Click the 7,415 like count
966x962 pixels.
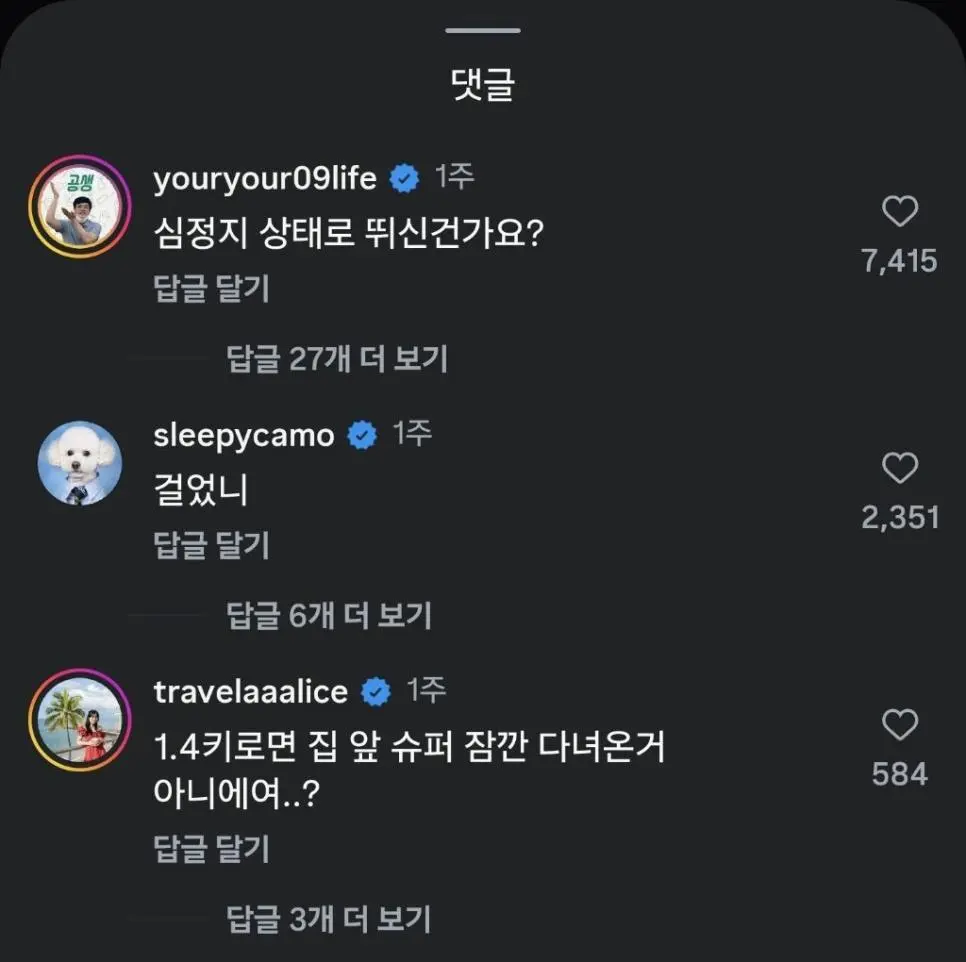point(900,262)
